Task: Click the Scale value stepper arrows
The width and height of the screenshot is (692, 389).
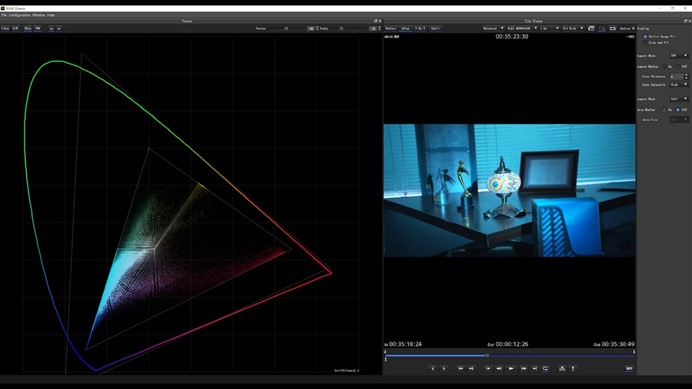Action: [x=380, y=29]
